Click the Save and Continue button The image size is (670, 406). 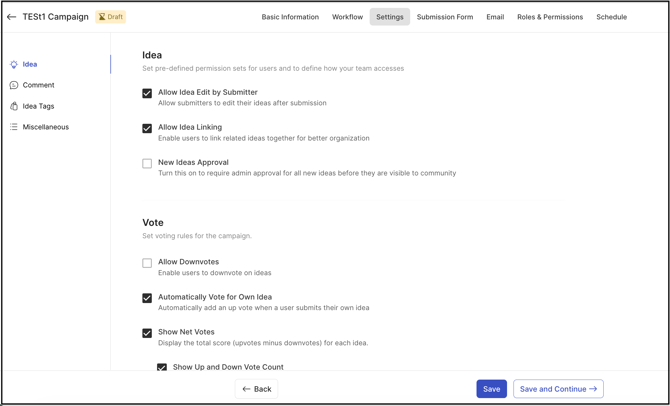click(x=558, y=389)
